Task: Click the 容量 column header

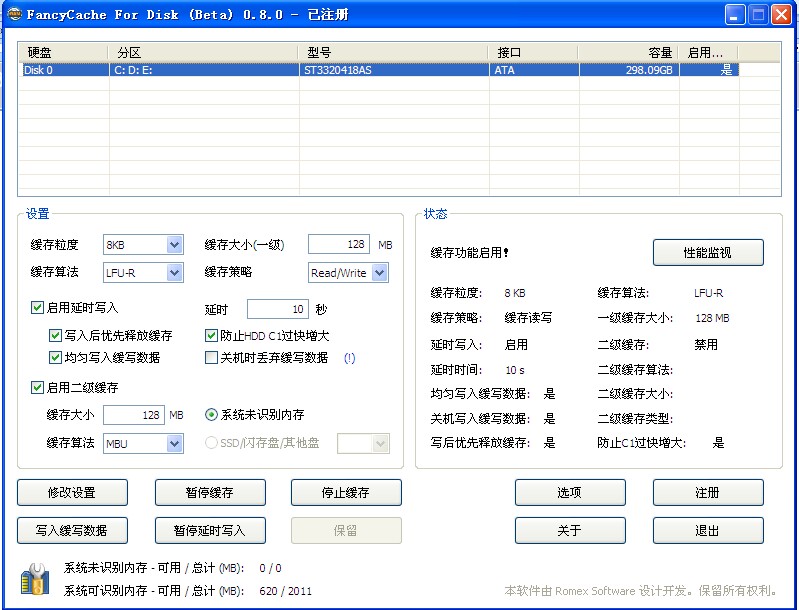Action: point(628,52)
